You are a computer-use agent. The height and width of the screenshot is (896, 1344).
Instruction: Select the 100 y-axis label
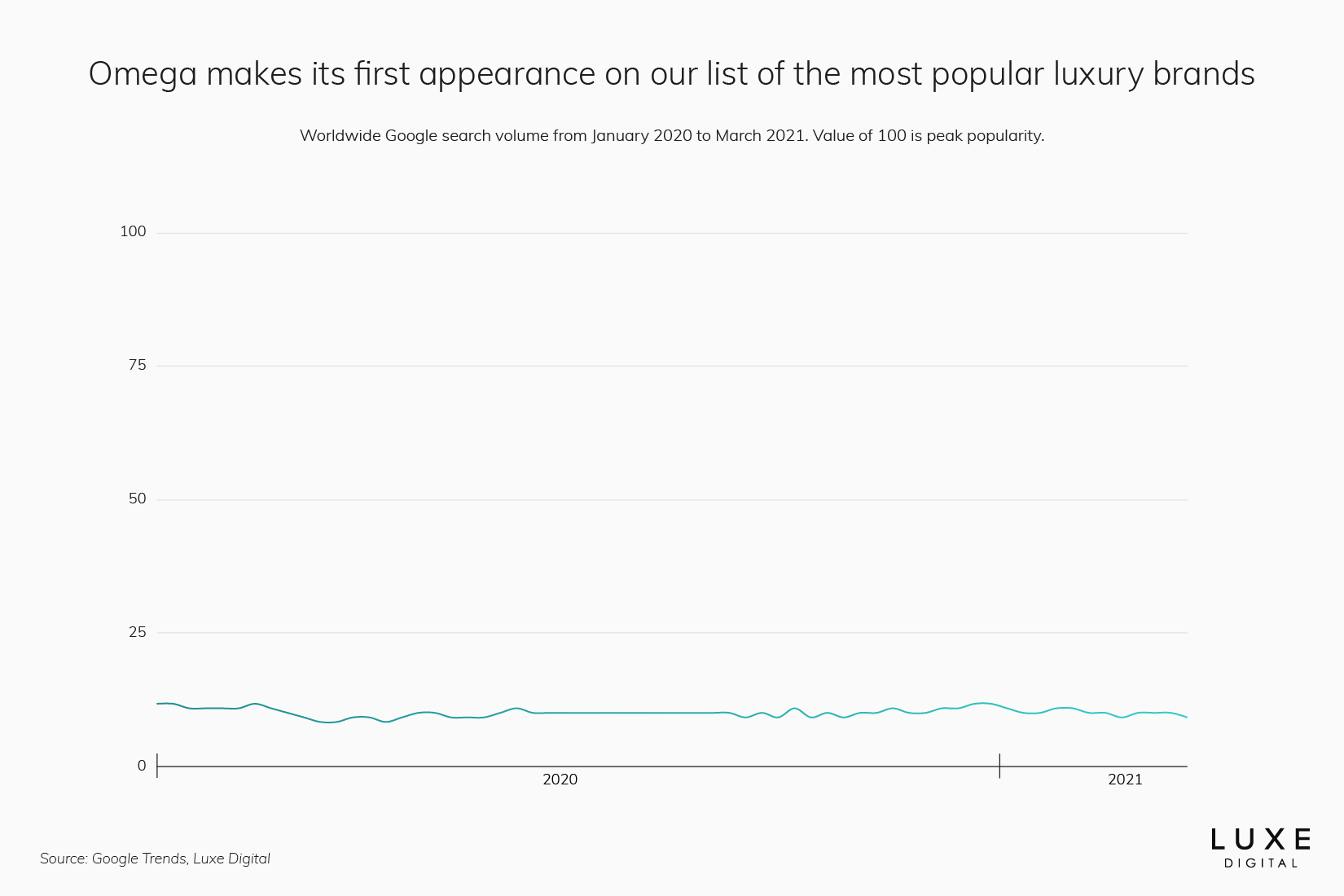(x=133, y=231)
